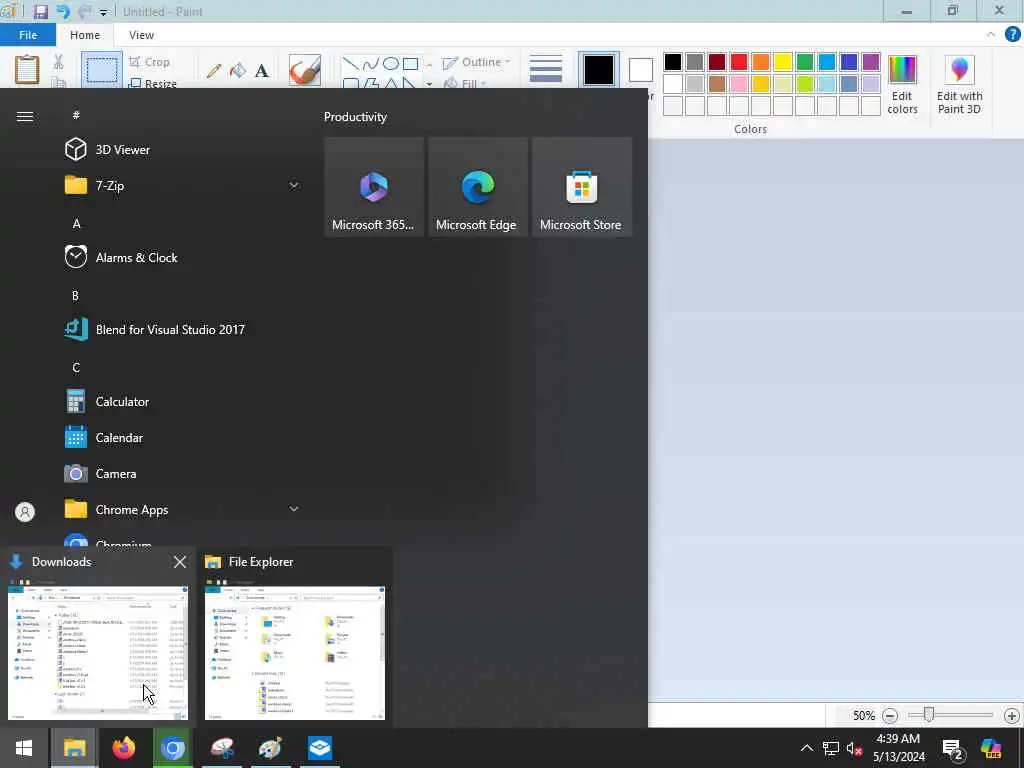
Task: Click Edit with Paint 3D
Action: tap(959, 85)
